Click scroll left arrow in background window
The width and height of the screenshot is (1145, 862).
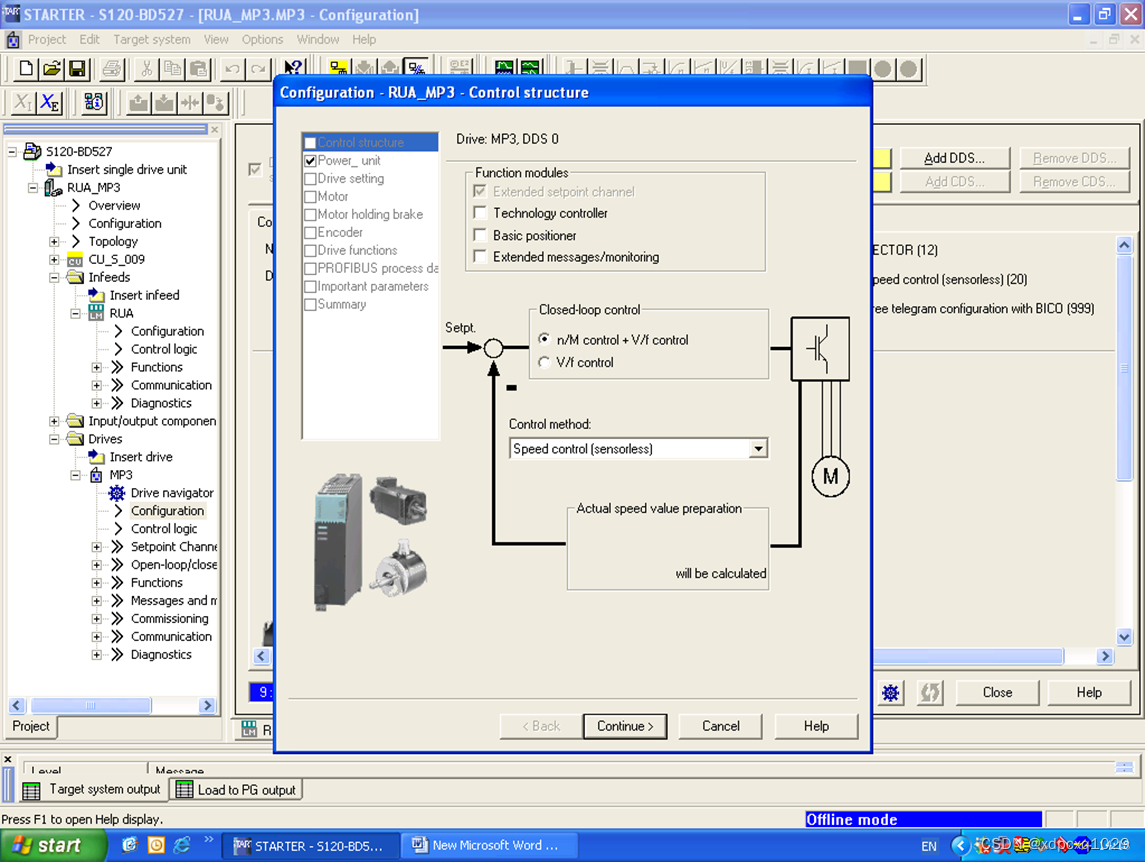tap(261, 656)
